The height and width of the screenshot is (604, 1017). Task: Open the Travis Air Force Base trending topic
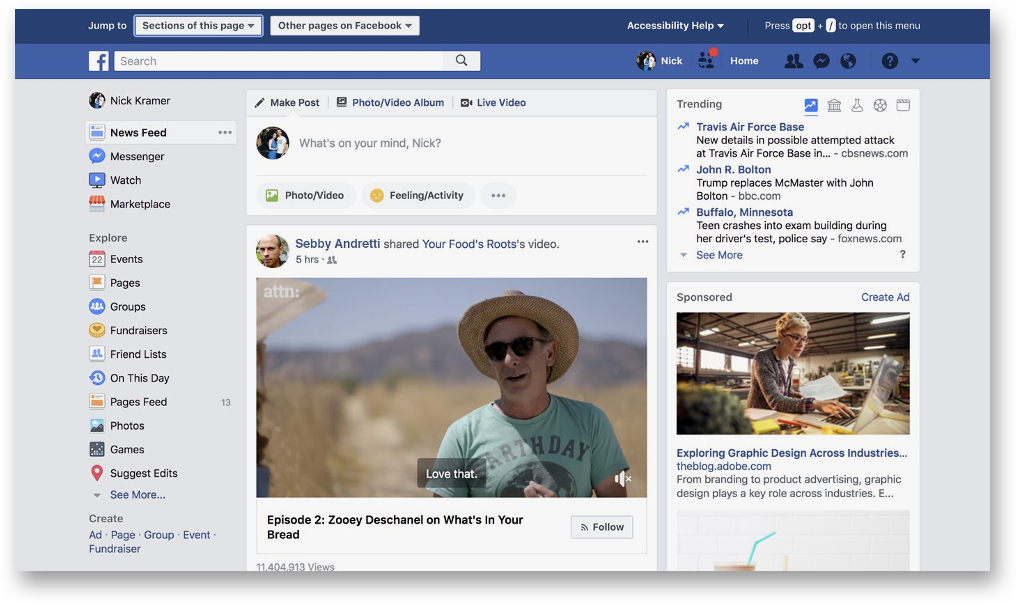[x=750, y=127]
